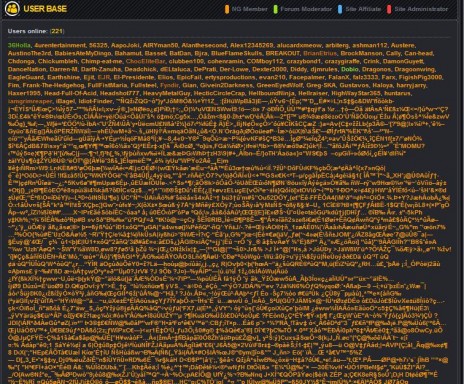Select the Dragonos username
The height and width of the screenshot is (384, 464).
(376, 69)
